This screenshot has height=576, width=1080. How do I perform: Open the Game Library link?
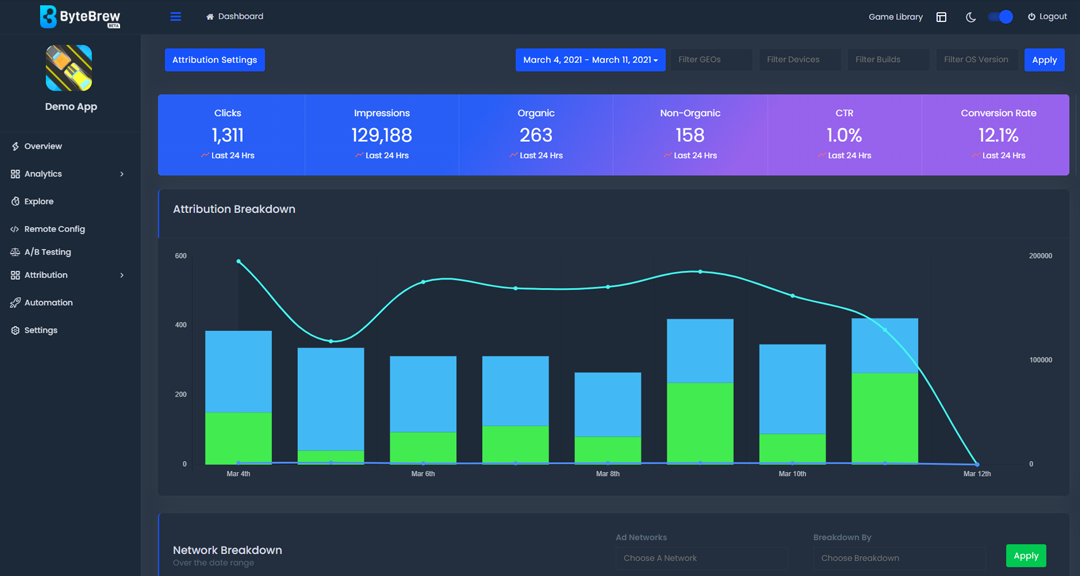tap(895, 17)
